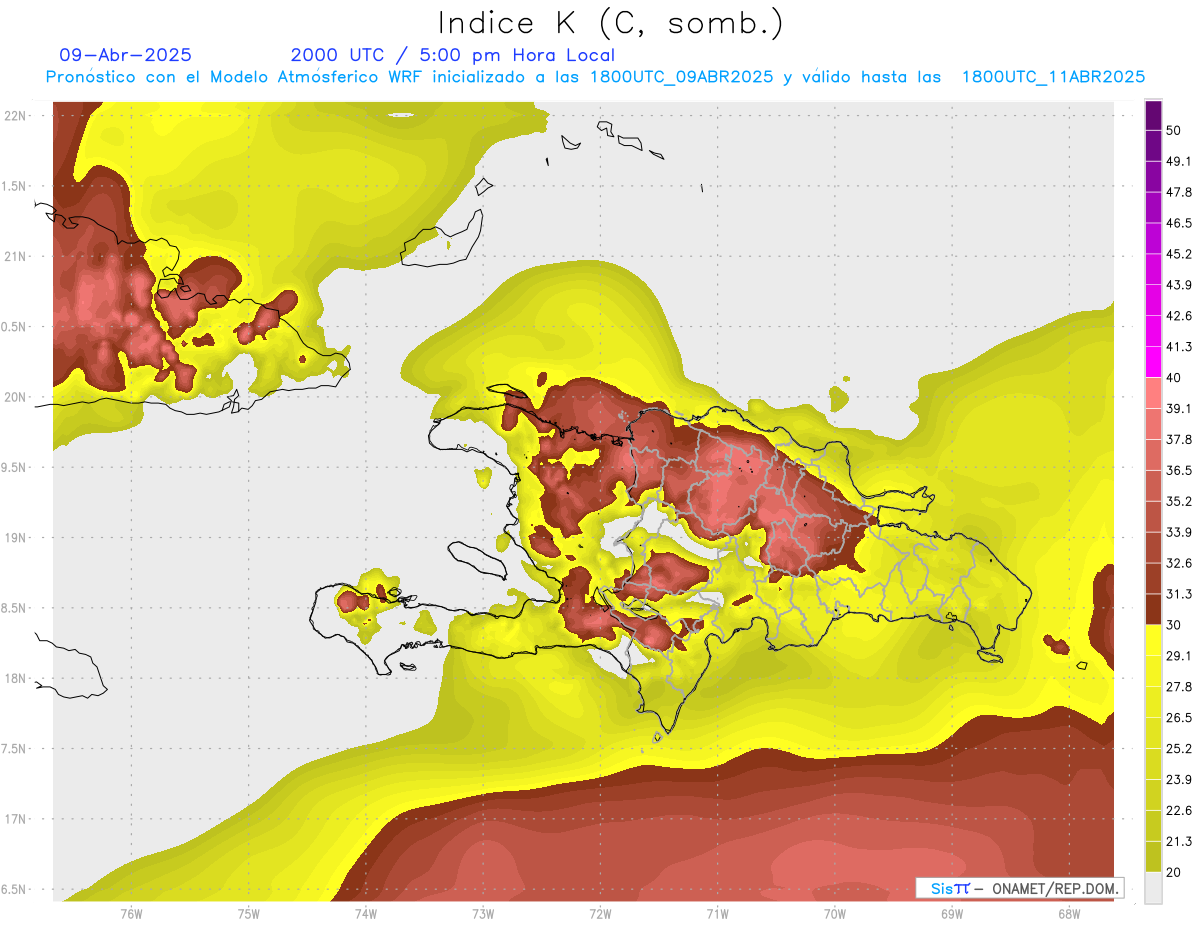The image size is (1200, 927).
Task: Click the "30" colorbar label
Action: 1174,625
